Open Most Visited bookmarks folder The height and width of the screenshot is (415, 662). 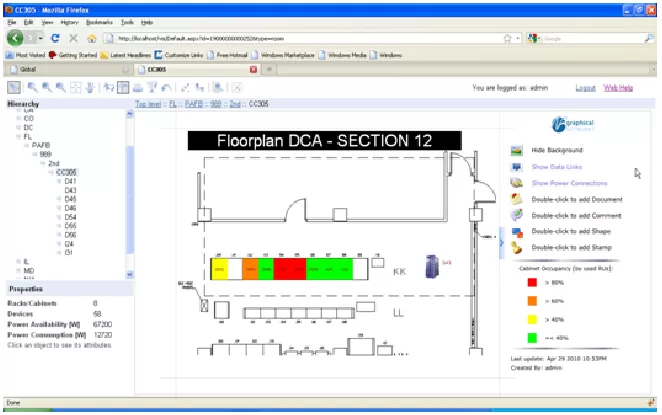pyautogui.click(x=26, y=55)
